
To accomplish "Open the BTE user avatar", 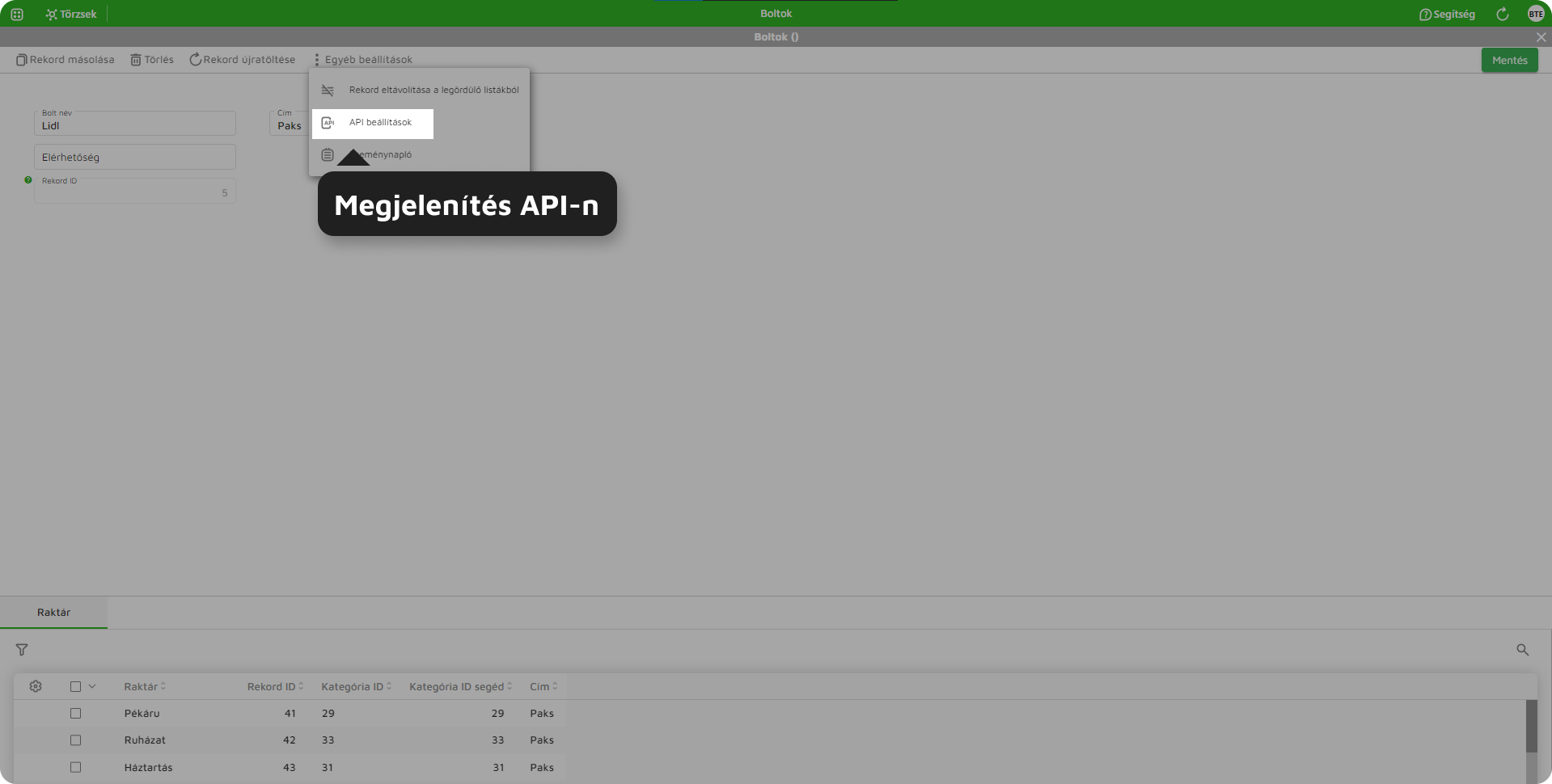I will [1536, 14].
